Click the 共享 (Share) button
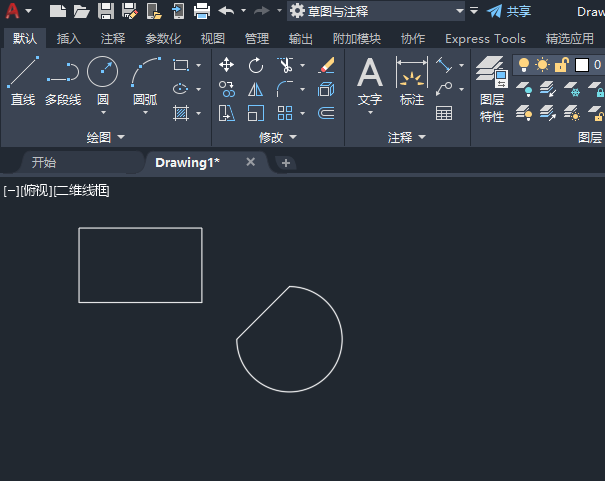Viewport: 605px width, 481px height. 509,11
